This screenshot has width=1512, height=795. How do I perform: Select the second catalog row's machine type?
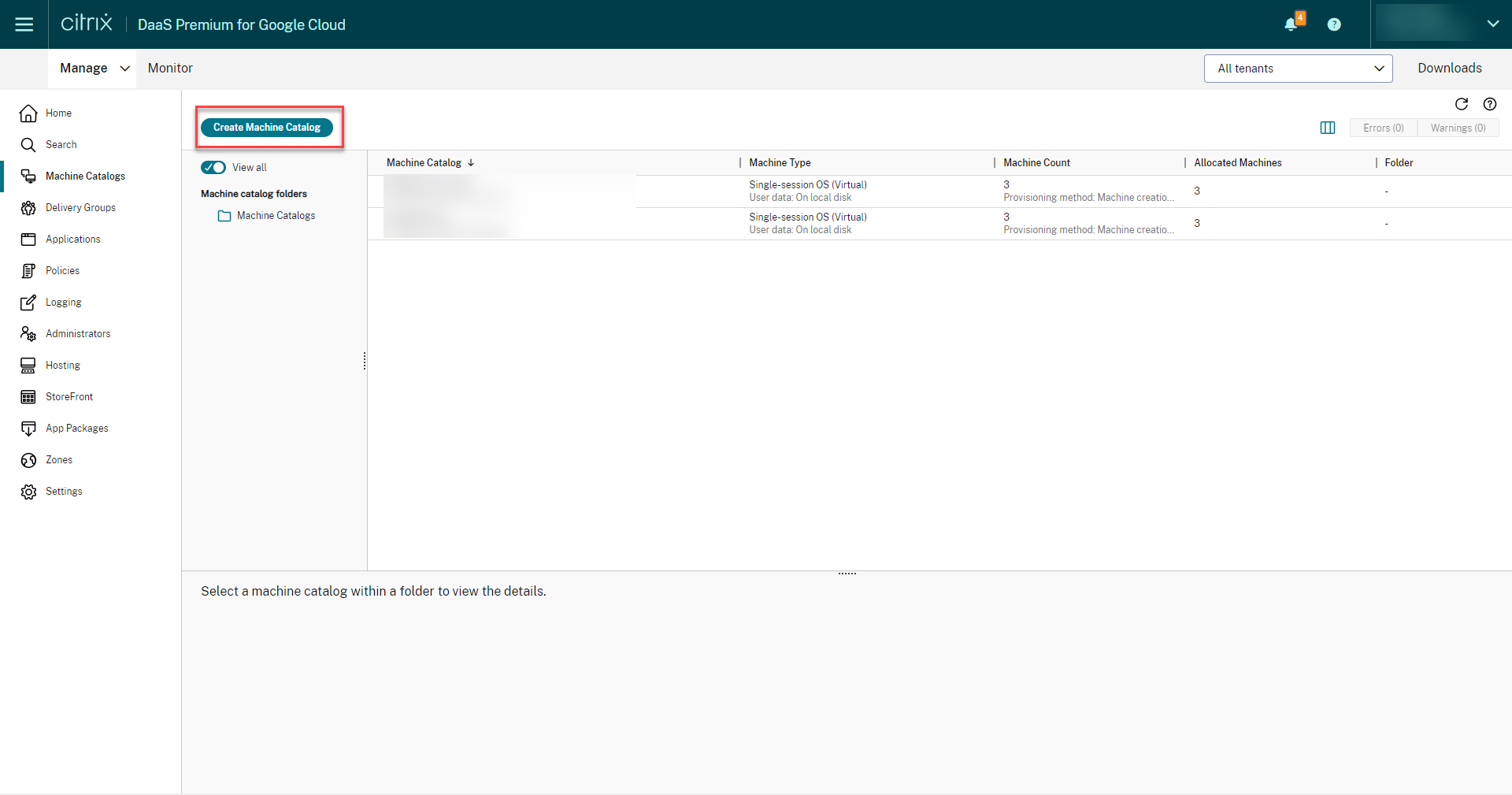coord(808,217)
